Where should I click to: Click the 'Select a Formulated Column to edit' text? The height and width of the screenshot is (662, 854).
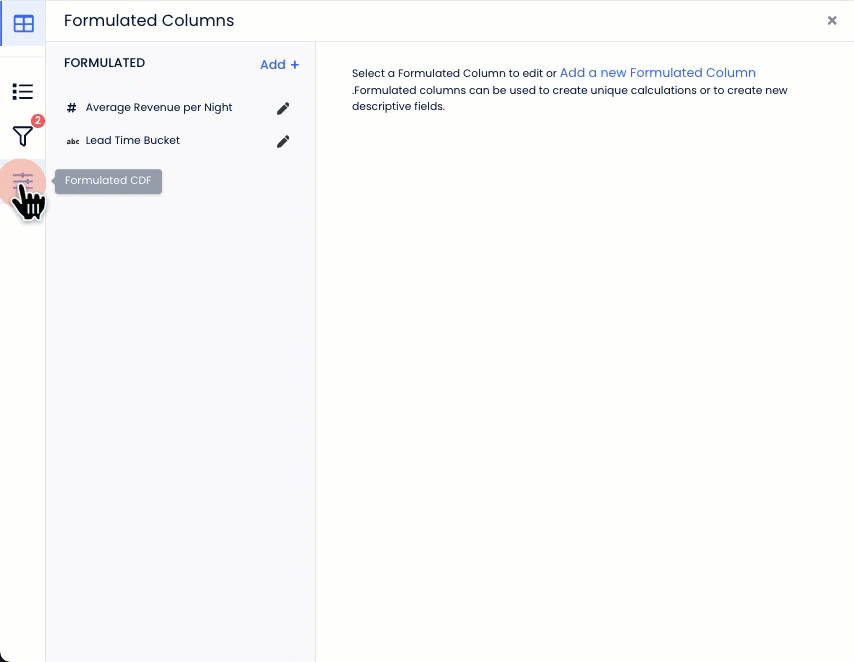(x=447, y=74)
